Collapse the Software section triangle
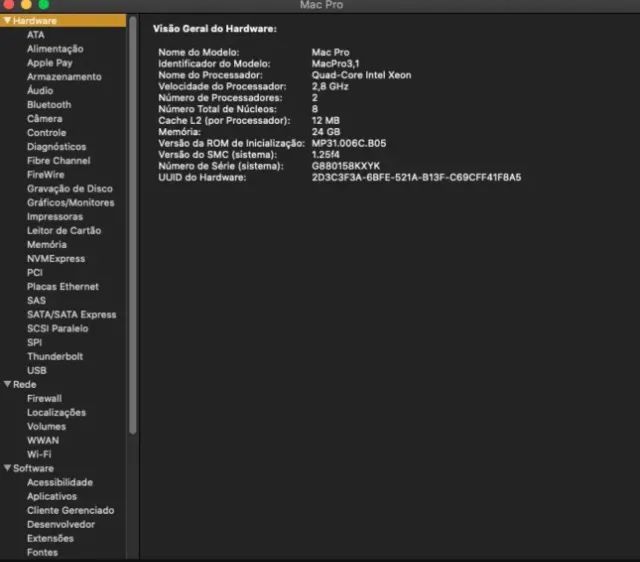 pos(7,468)
